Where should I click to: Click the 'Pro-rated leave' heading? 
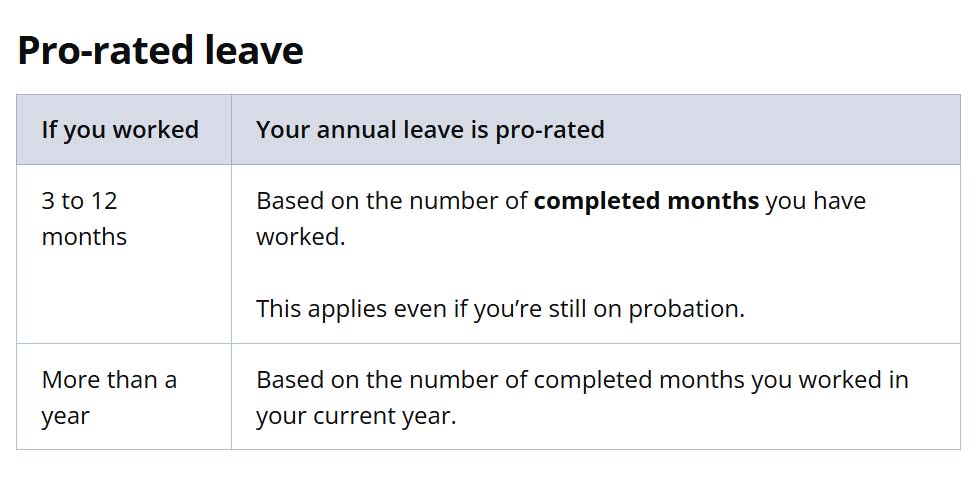tap(160, 50)
